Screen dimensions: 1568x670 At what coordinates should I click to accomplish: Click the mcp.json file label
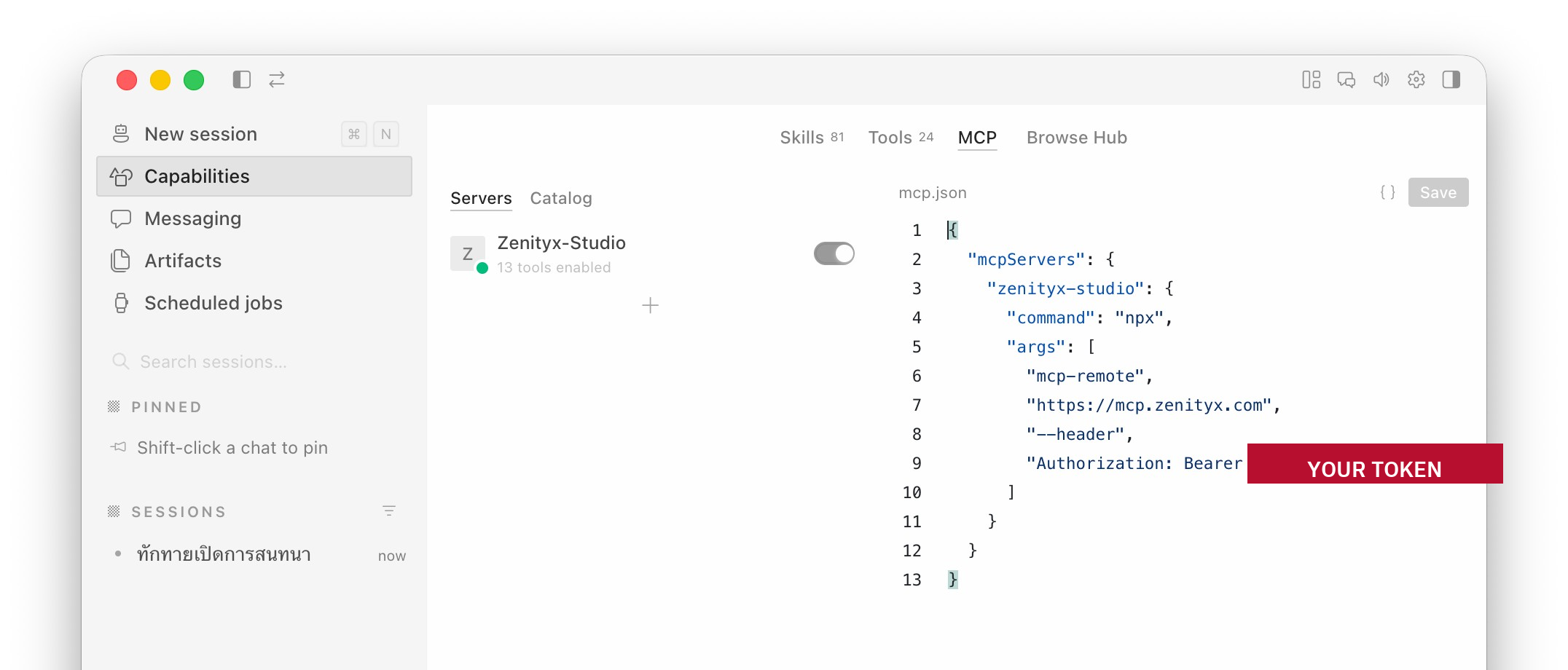[x=933, y=193]
